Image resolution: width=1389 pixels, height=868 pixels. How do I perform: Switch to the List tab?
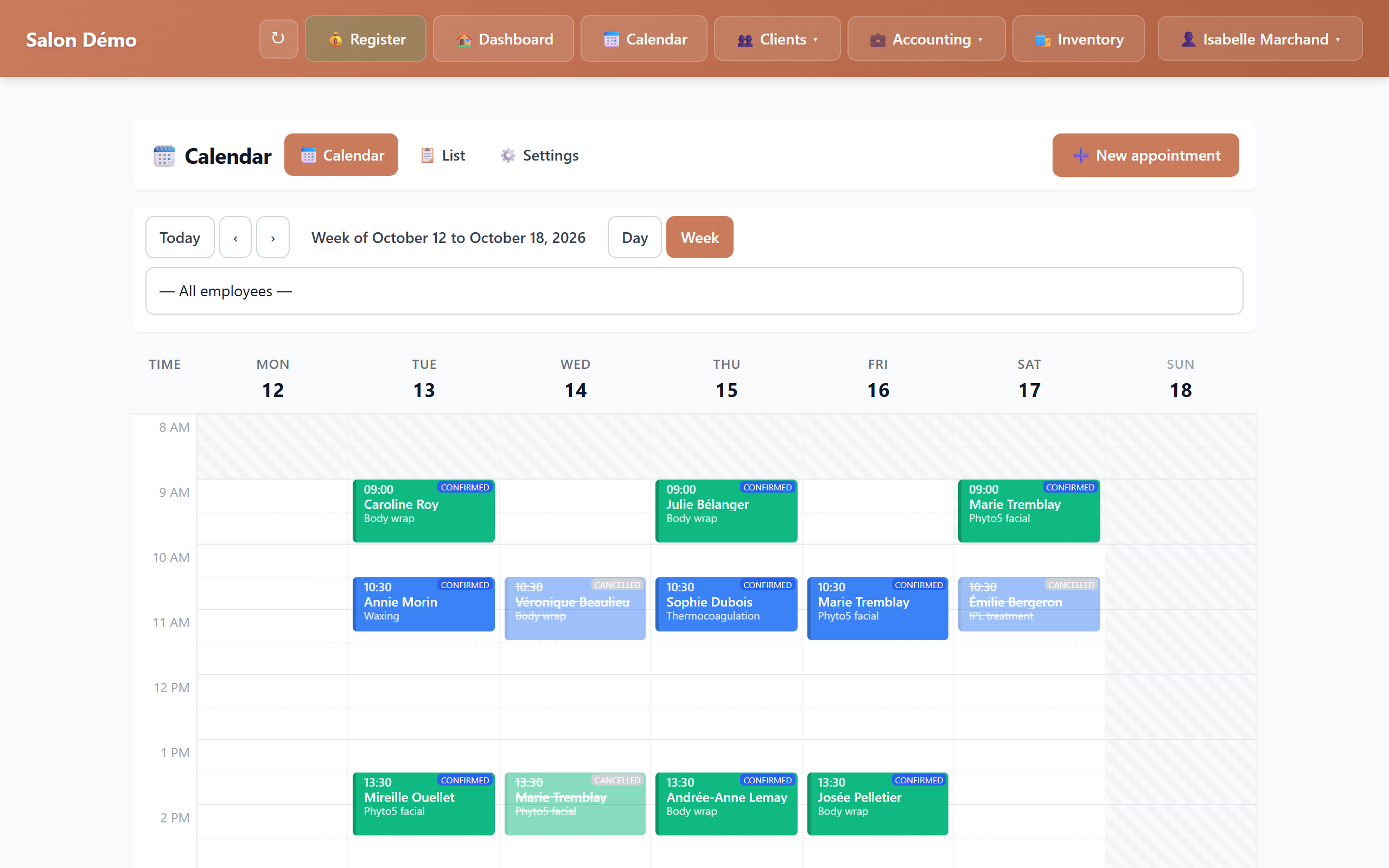[443, 155]
